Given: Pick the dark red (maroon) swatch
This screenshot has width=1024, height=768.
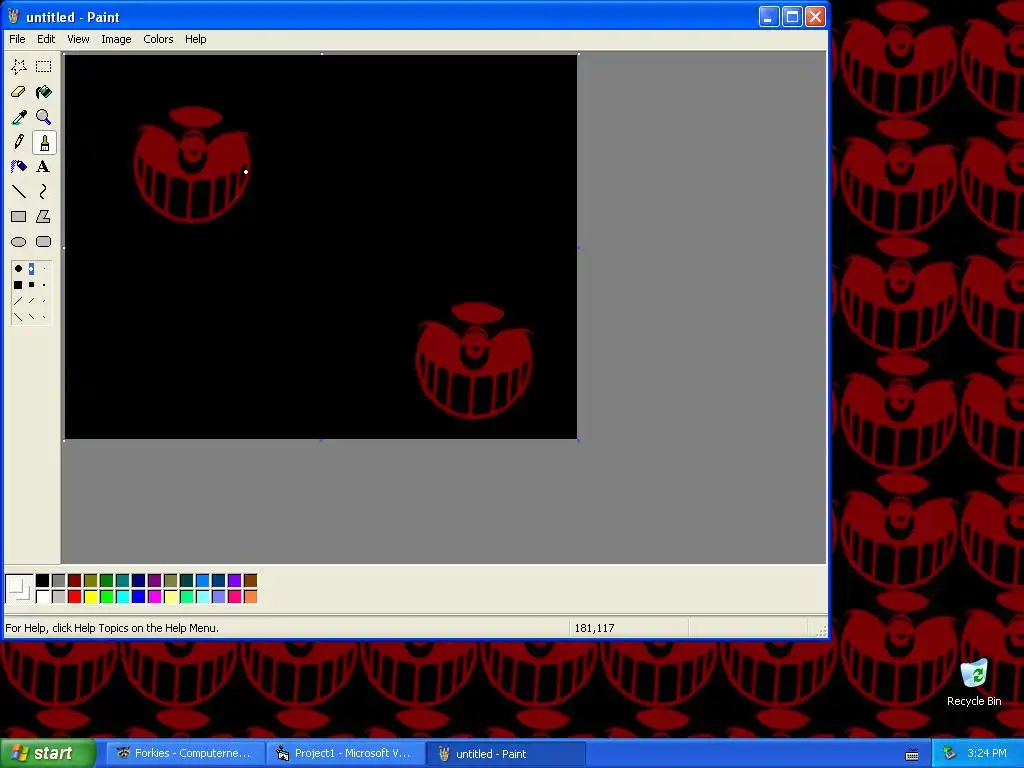Looking at the screenshot, I should (74, 581).
